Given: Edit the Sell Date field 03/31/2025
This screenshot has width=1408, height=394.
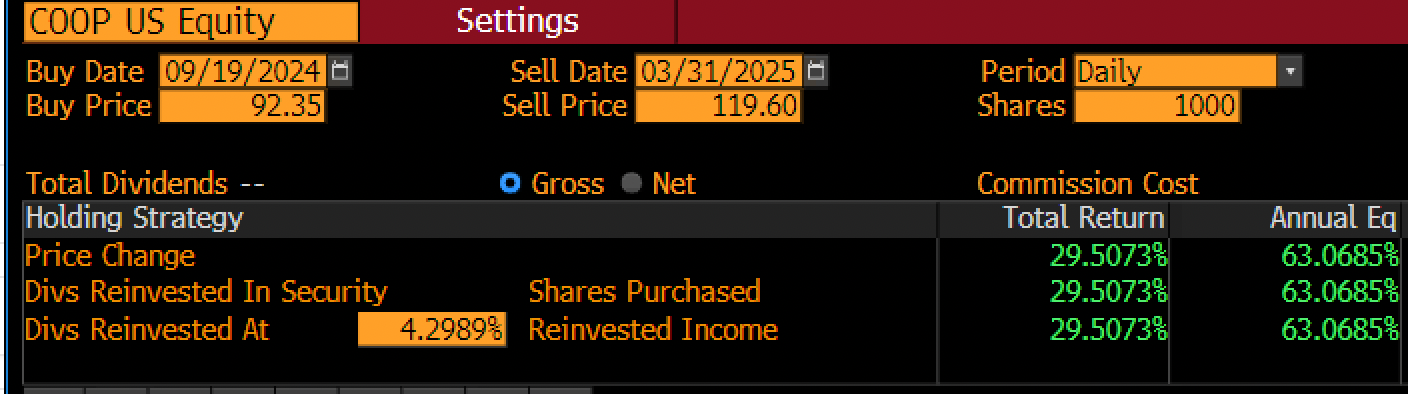Looking at the screenshot, I should (x=719, y=72).
